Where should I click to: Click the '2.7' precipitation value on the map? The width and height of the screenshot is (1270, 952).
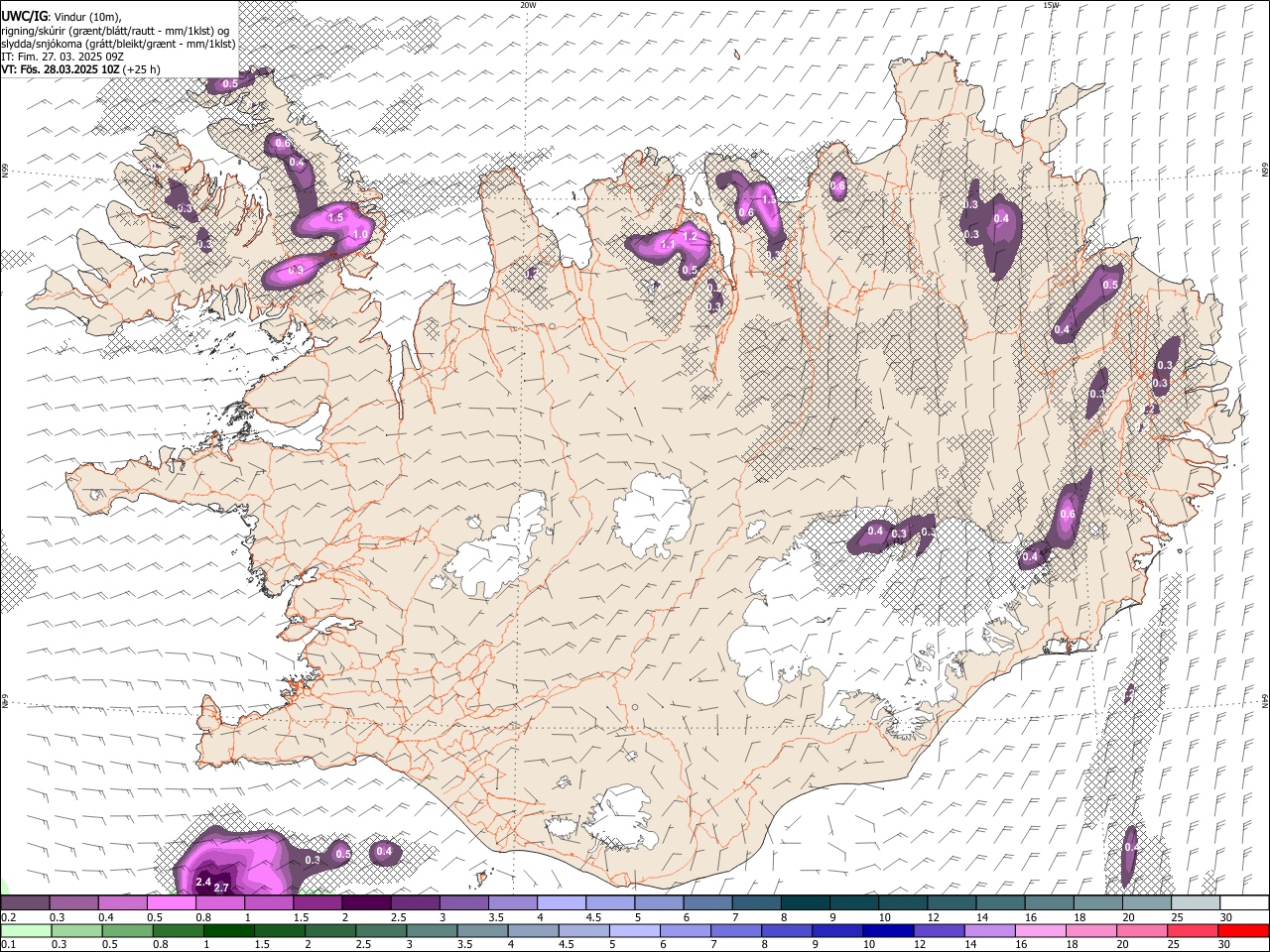click(x=221, y=888)
